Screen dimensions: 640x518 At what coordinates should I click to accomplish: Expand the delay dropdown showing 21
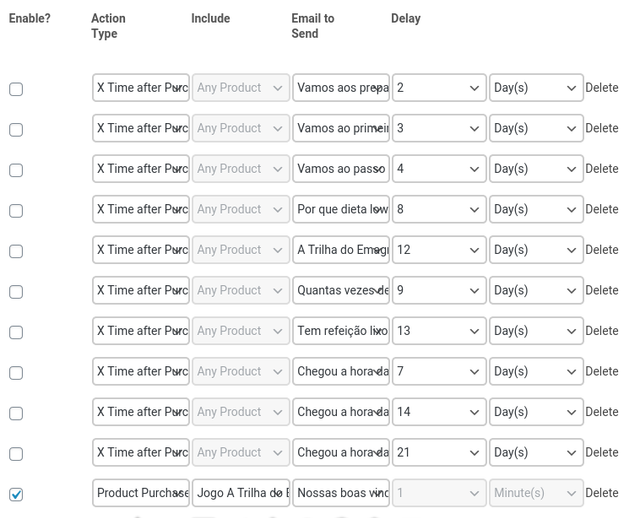click(439, 452)
